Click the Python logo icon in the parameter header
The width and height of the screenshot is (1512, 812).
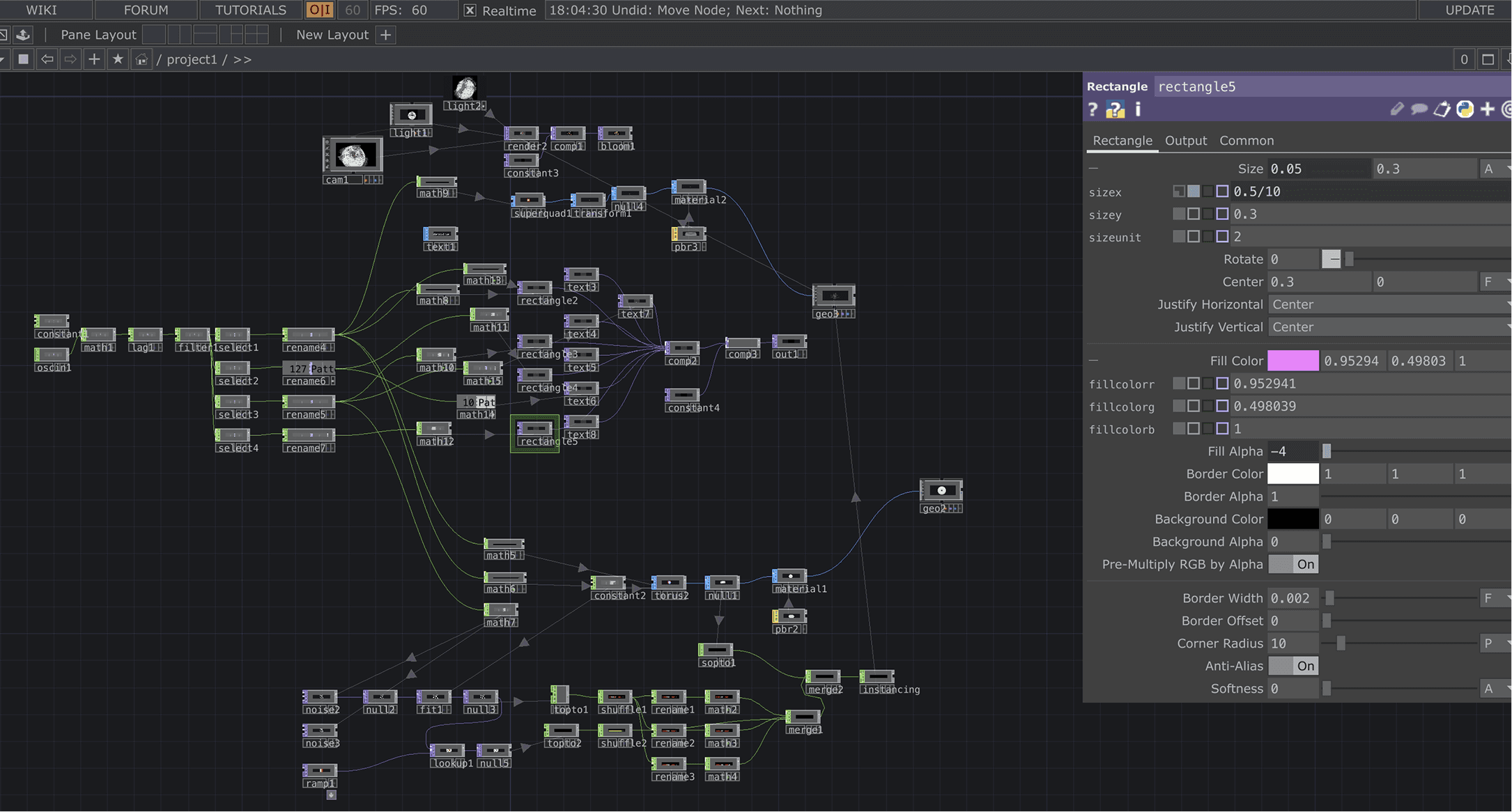pos(1465,109)
